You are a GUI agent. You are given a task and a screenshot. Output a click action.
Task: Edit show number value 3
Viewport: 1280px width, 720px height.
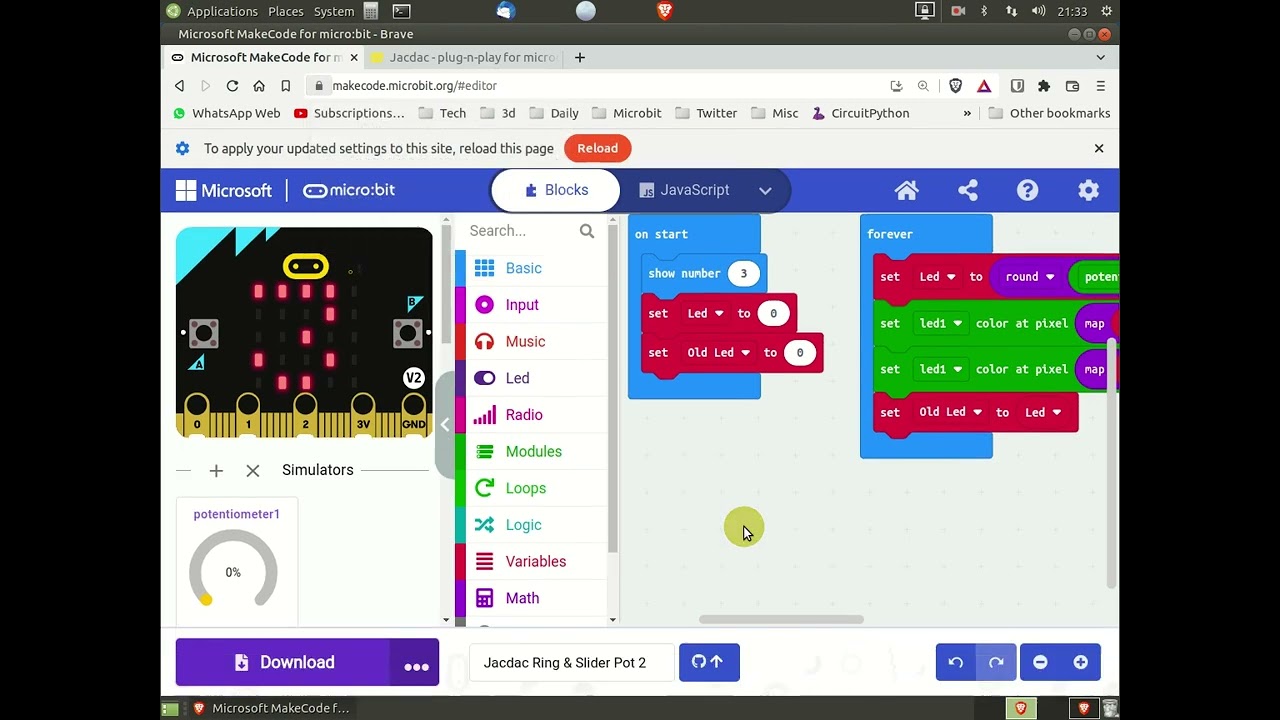[x=743, y=274]
